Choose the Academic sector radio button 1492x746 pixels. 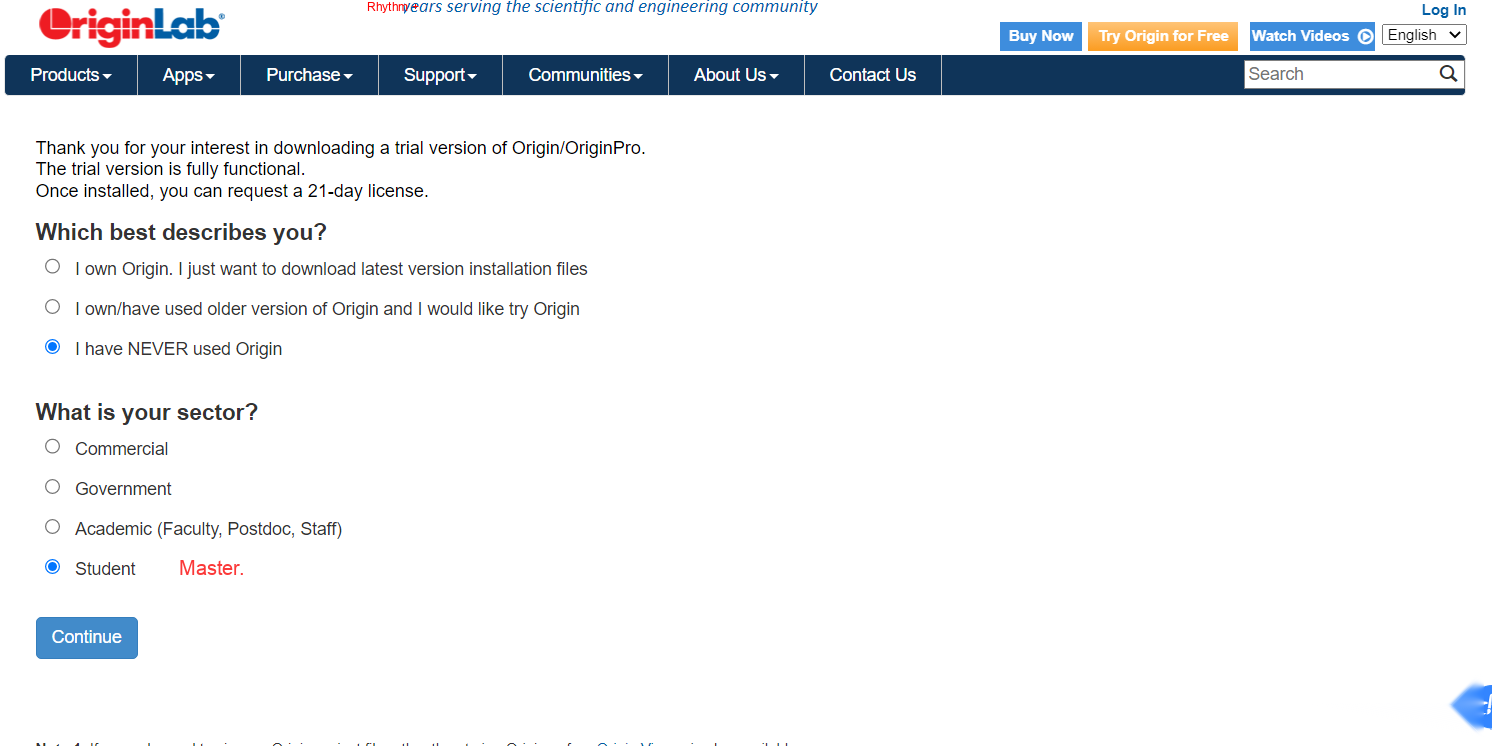click(x=53, y=527)
